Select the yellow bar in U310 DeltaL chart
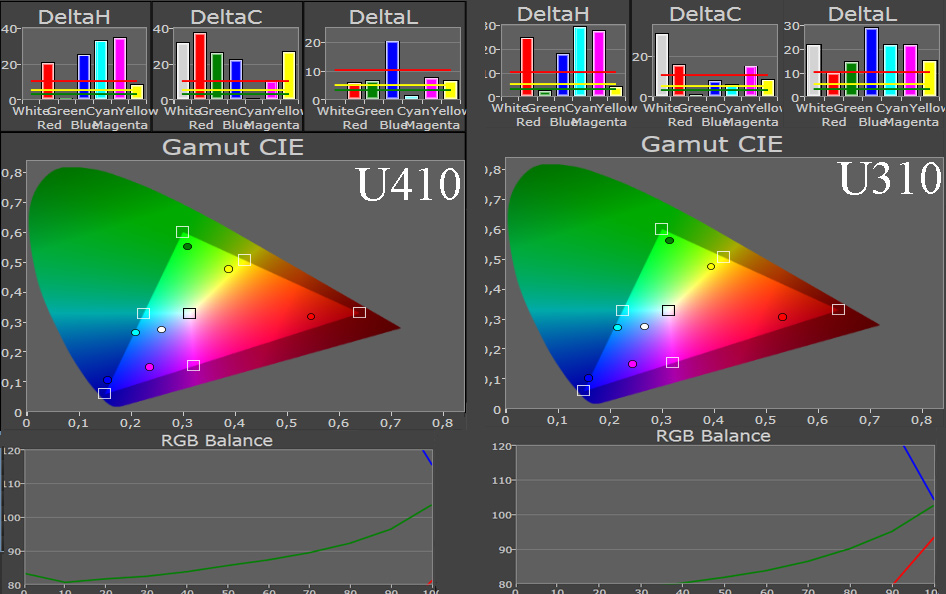Screen dimensions: 946x594 [x=929, y=78]
